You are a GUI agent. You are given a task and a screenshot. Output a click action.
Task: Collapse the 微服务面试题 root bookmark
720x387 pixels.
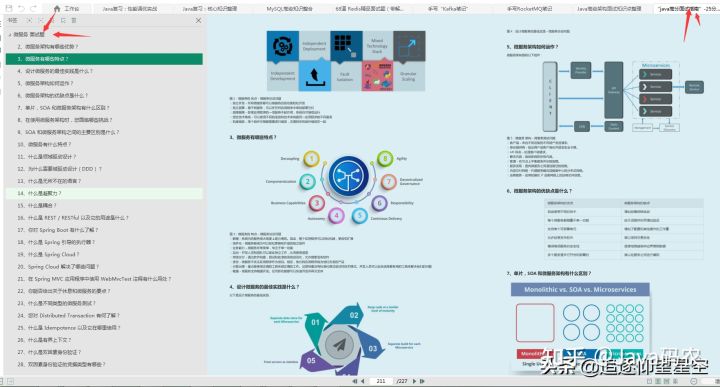pyautogui.click(x=10, y=34)
